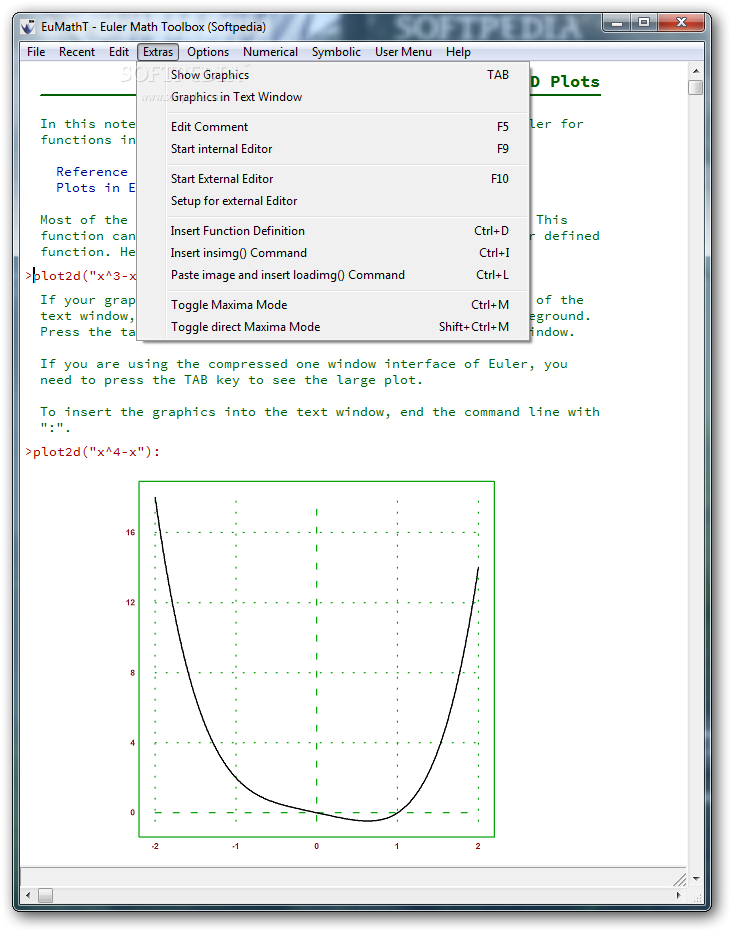Click the status bar resize grip
Screen dimensions: 732x932
(x=680, y=879)
